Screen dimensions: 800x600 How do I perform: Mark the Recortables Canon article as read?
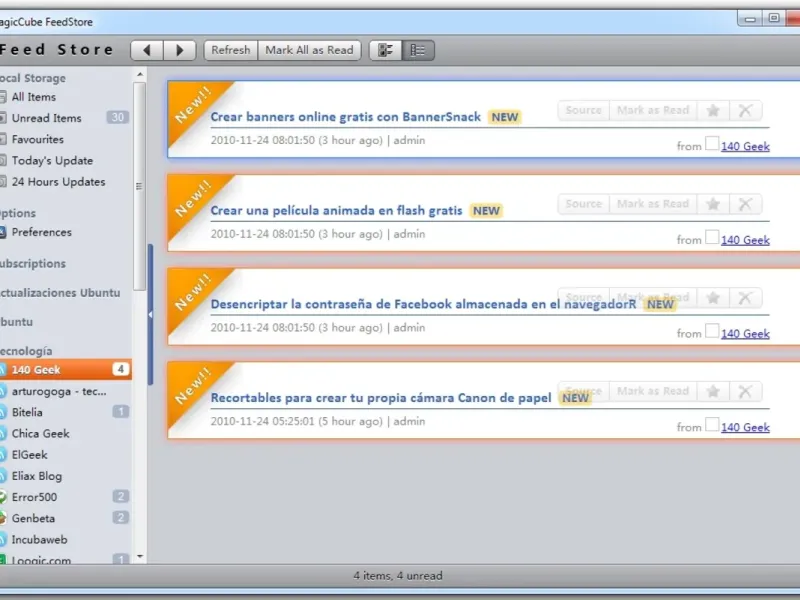coord(653,391)
